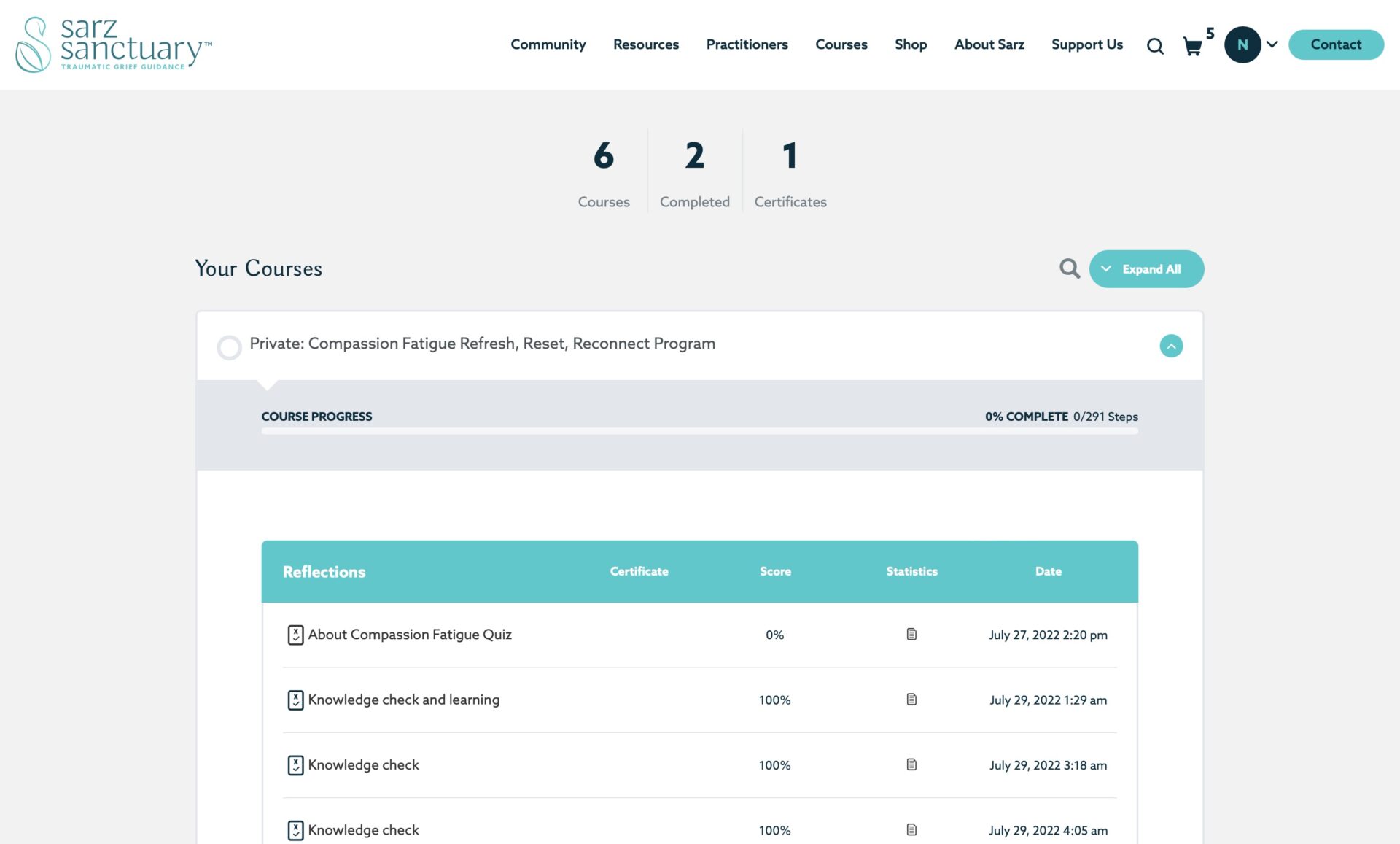Go to Support Us page
Screen dimensions: 1400x844
coord(1086,44)
